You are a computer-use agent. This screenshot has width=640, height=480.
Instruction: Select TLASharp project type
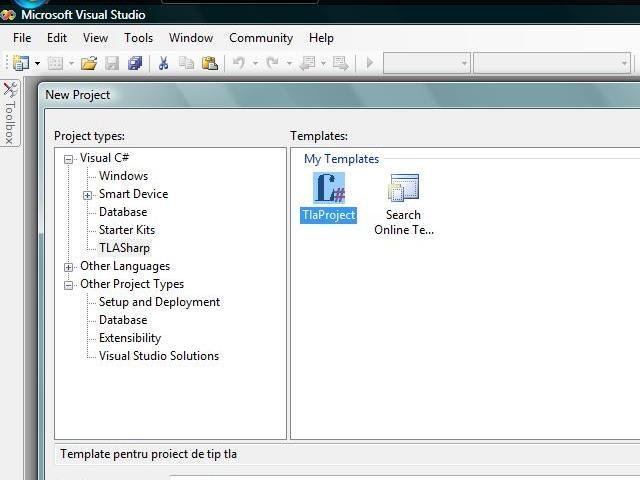(x=124, y=248)
